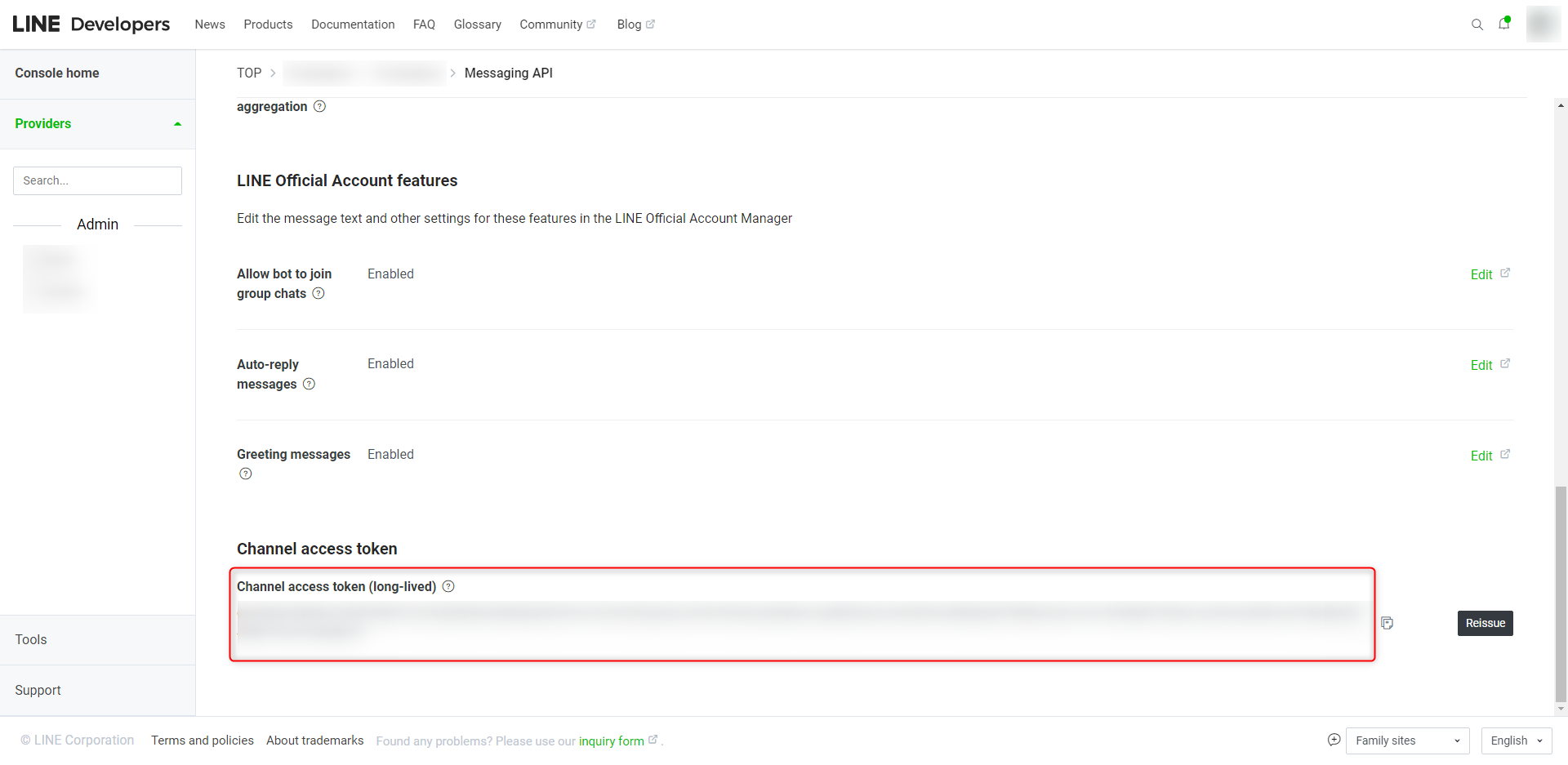1568x765 pixels.
Task: Open the Tools sidebar item
Action: pyautogui.click(x=97, y=640)
